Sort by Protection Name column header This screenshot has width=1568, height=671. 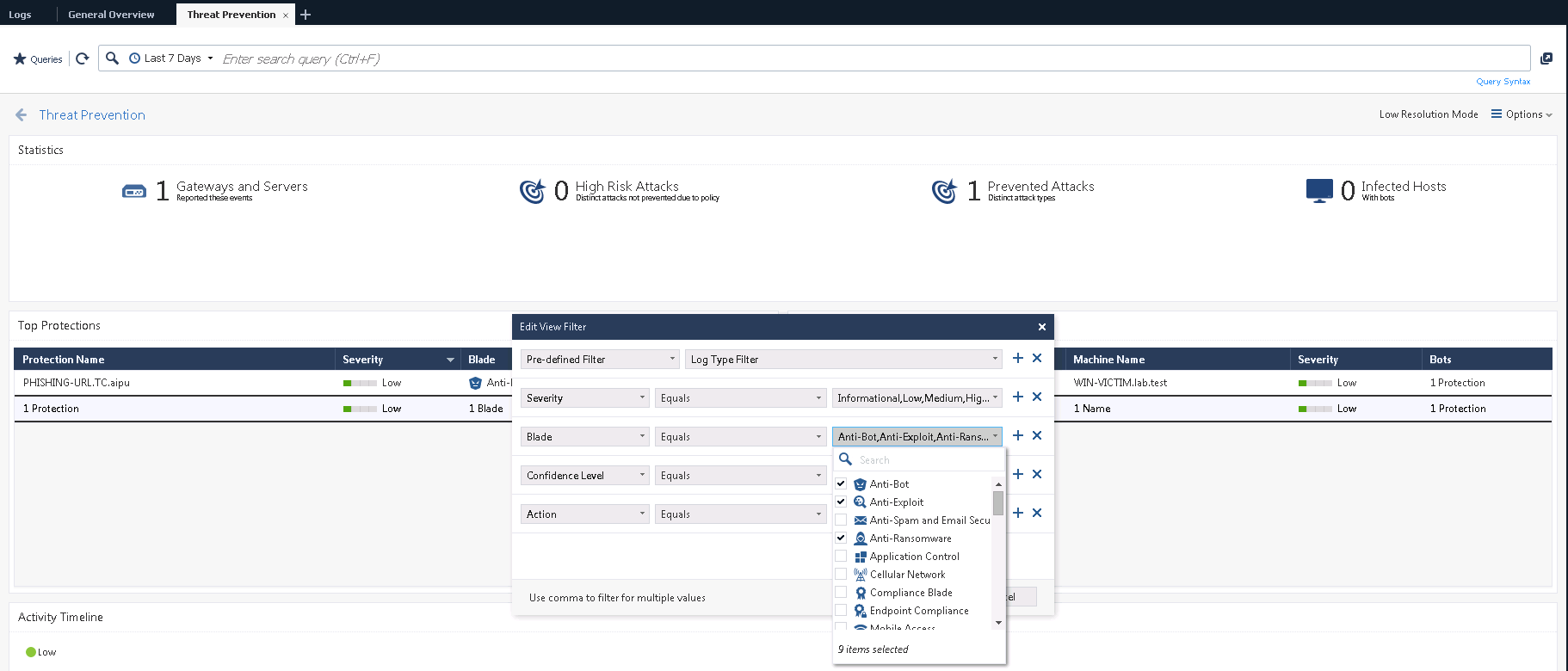pos(174,360)
